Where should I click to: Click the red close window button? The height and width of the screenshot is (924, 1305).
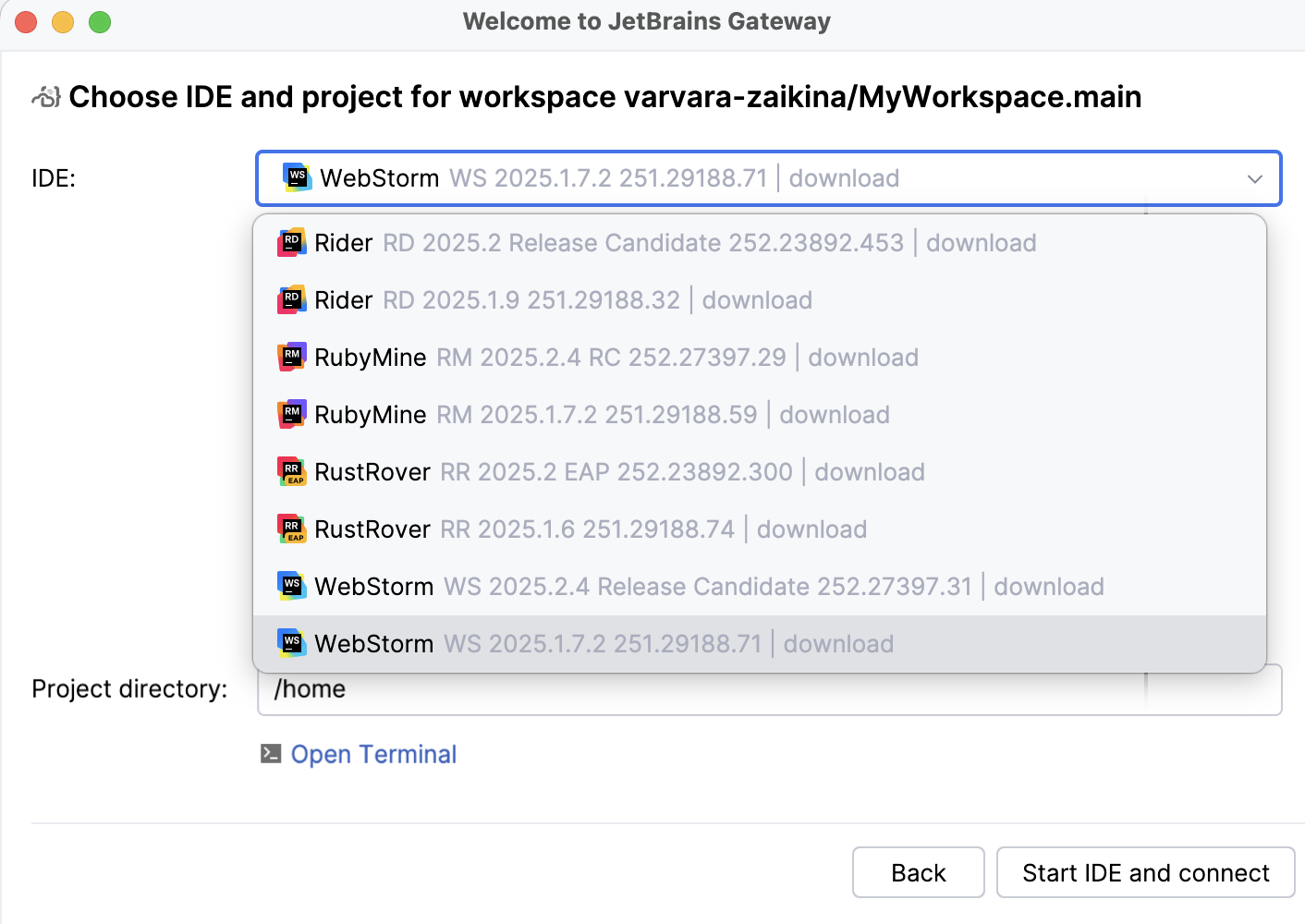[26, 21]
